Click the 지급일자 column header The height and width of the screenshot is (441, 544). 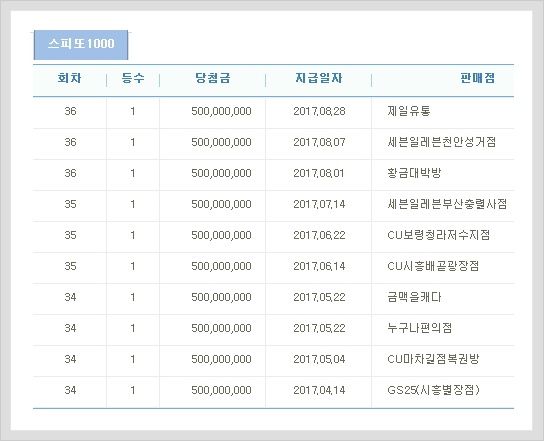click(x=319, y=78)
